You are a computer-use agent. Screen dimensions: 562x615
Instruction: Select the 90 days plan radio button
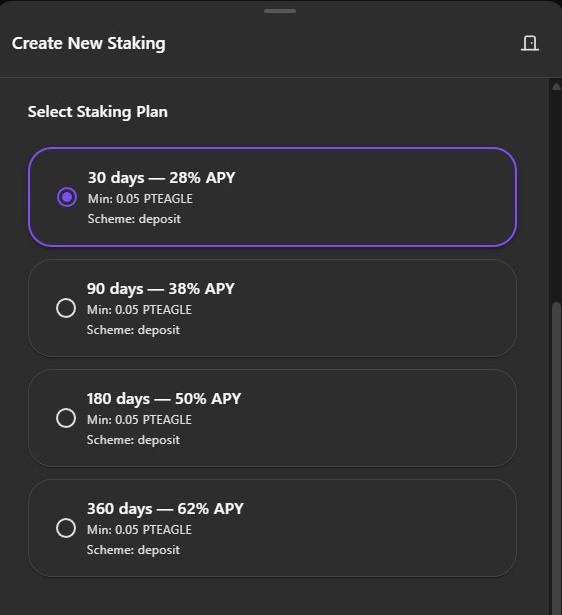click(66, 308)
